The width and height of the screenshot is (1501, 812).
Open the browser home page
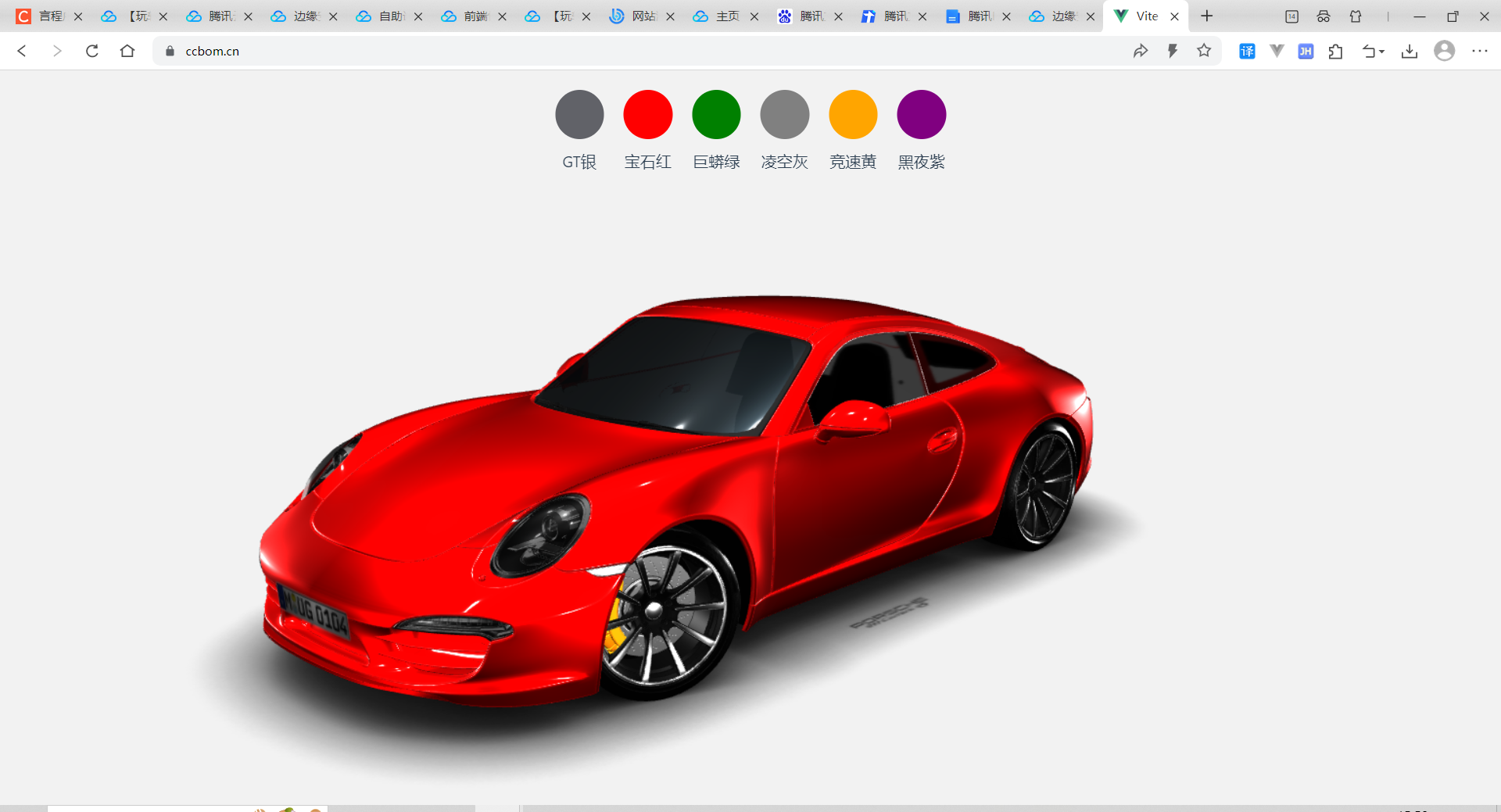click(x=127, y=51)
